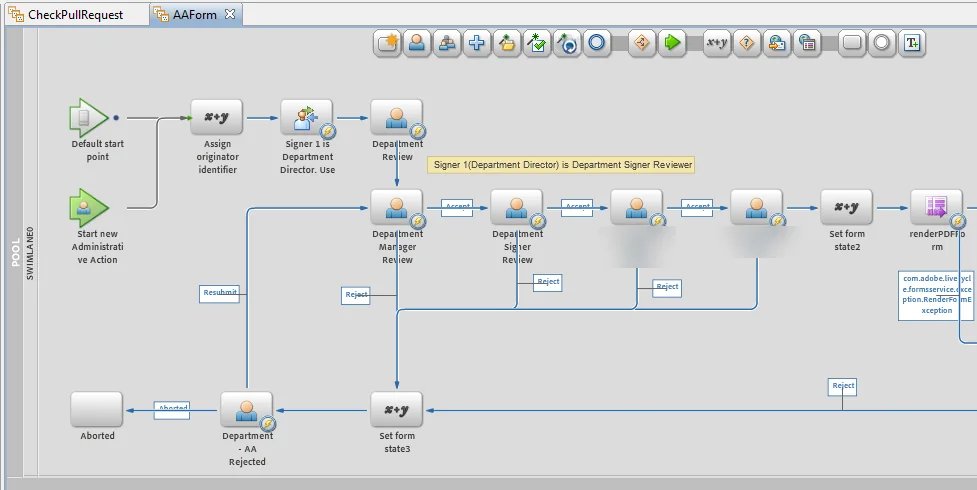The height and width of the screenshot is (490, 977).
Task: Select the orange gateway diamond toolbar icon
Action: coord(642,43)
